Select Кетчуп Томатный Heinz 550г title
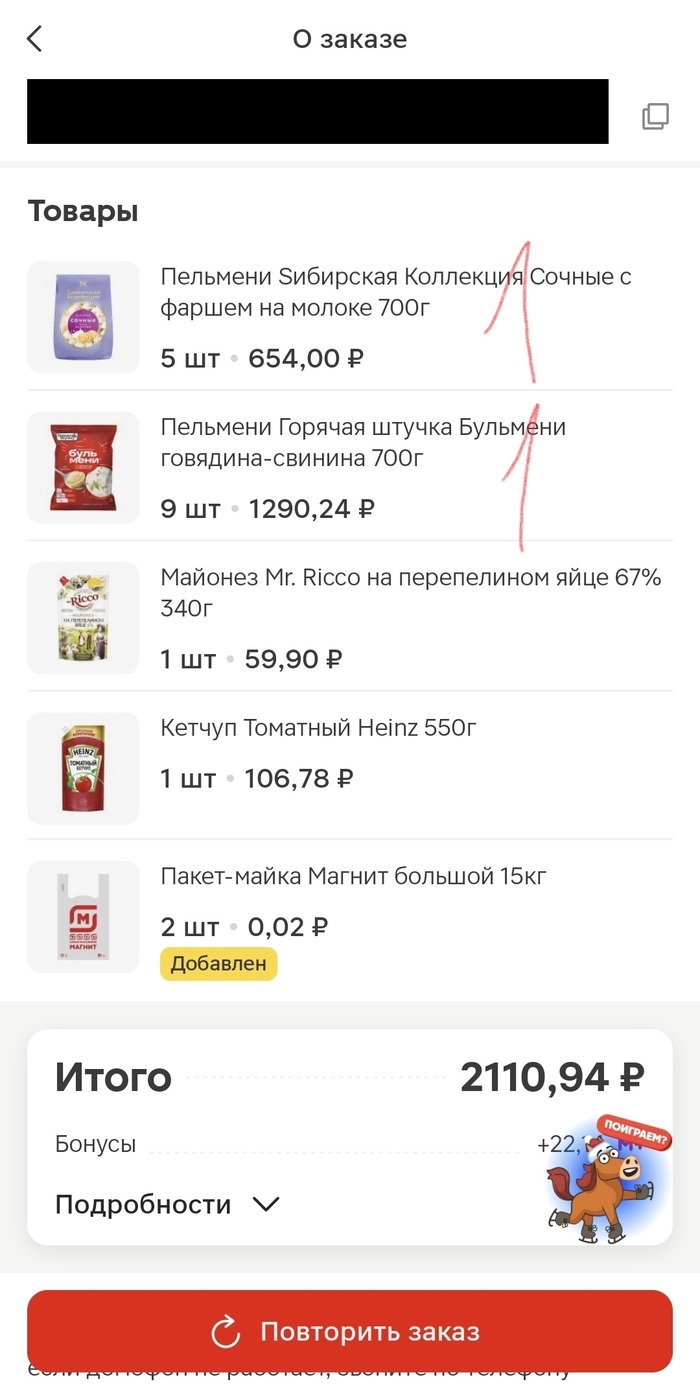Screen dimensions: 700x1386 click(318, 728)
